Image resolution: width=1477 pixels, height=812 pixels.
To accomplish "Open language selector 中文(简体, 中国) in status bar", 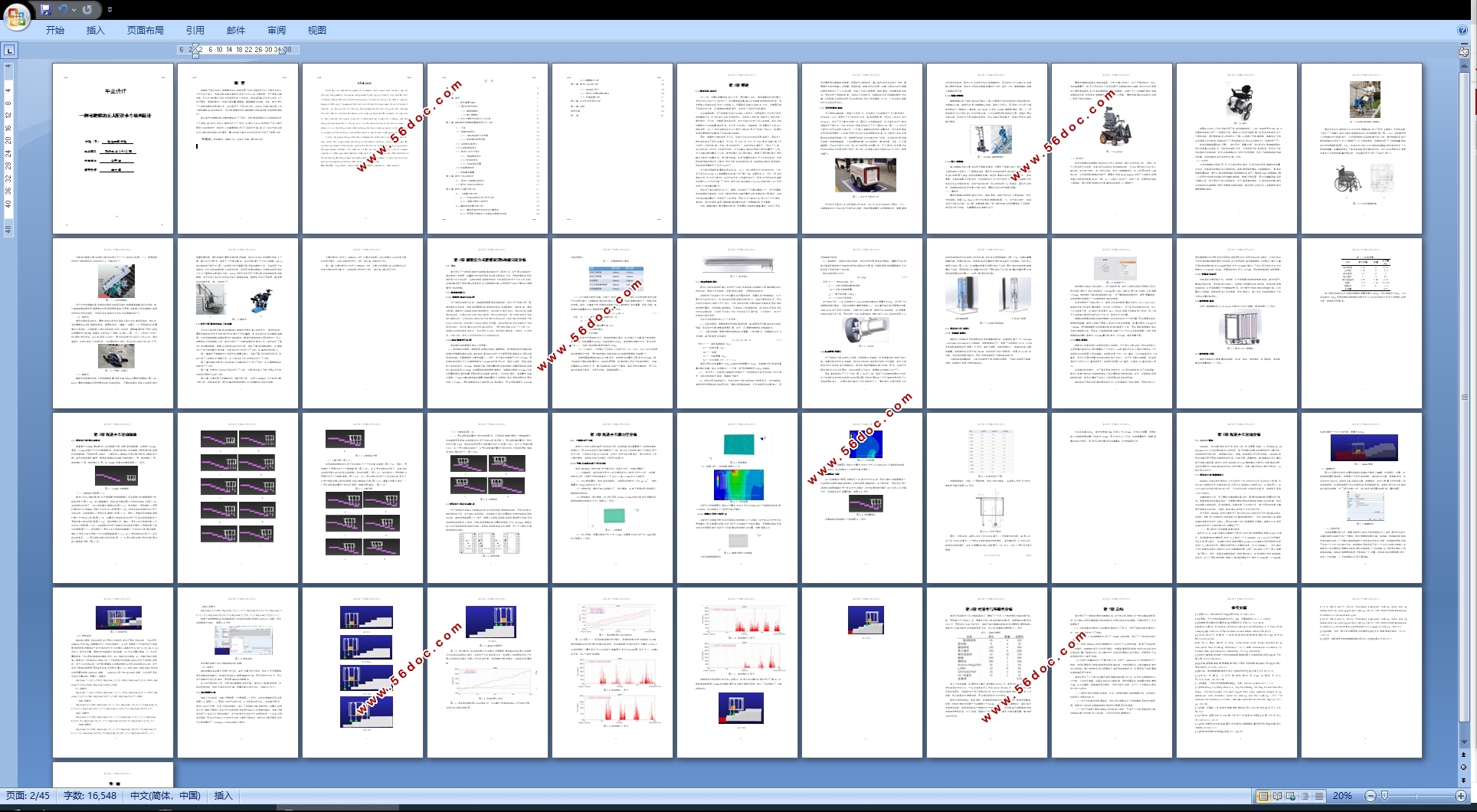I will [165, 796].
